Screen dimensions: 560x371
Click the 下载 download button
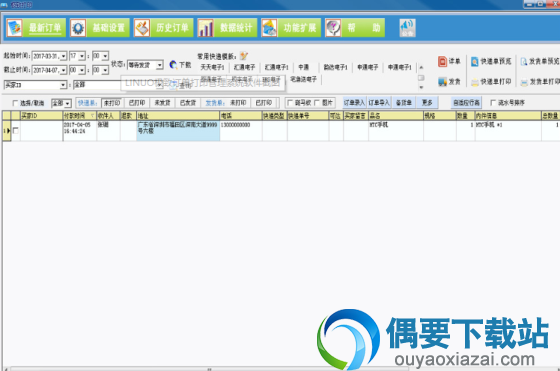pyautogui.click(x=180, y=65)
